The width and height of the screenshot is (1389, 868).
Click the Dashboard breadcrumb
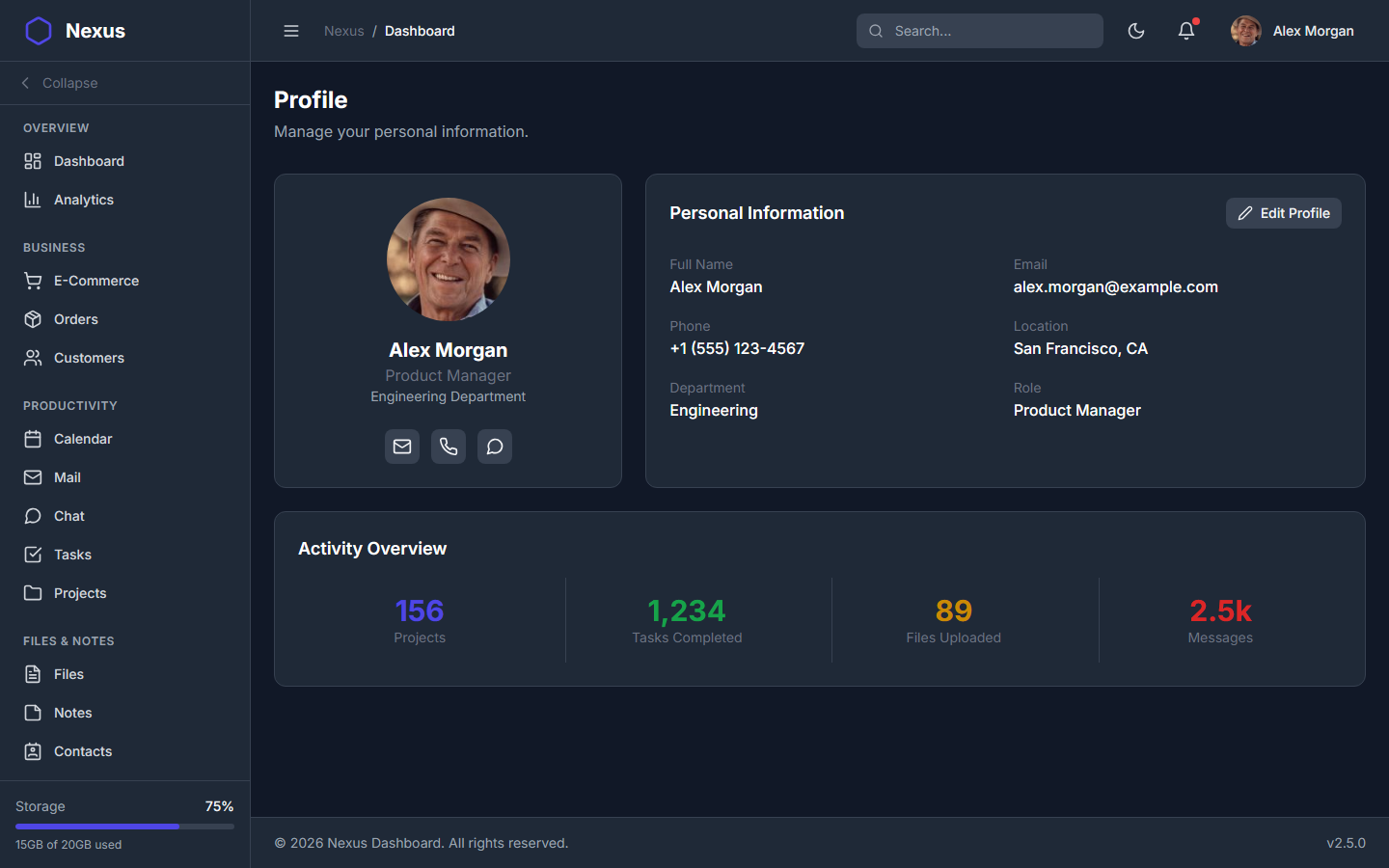[420, 31]
